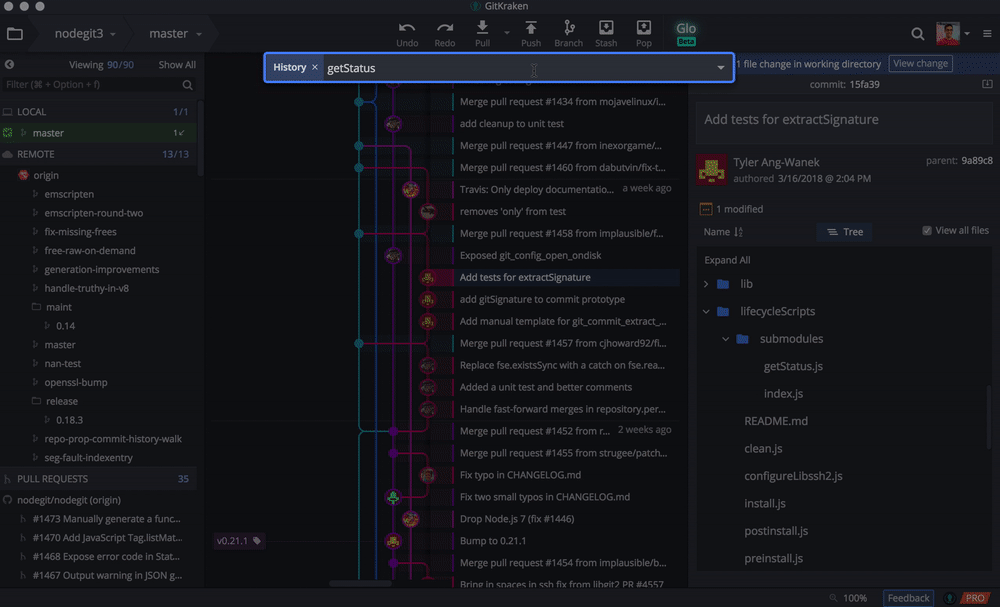Screen dimensions: 1000x607
Task: Open the toolbar search magnifier
Action: [x=917, y=34]
